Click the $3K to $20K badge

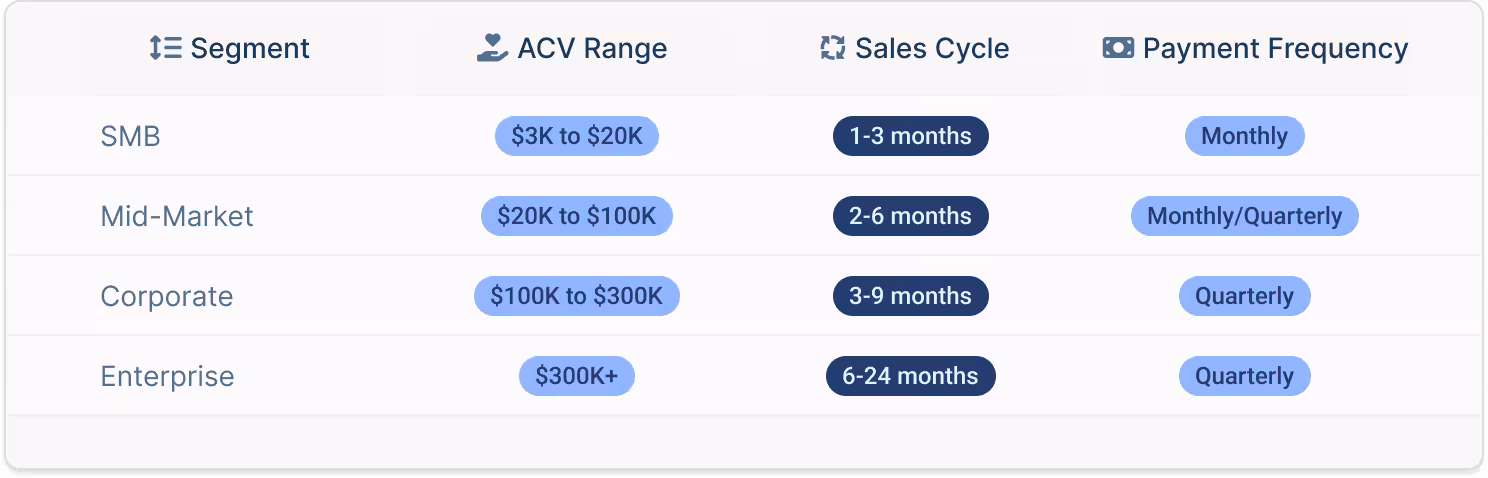577,136
